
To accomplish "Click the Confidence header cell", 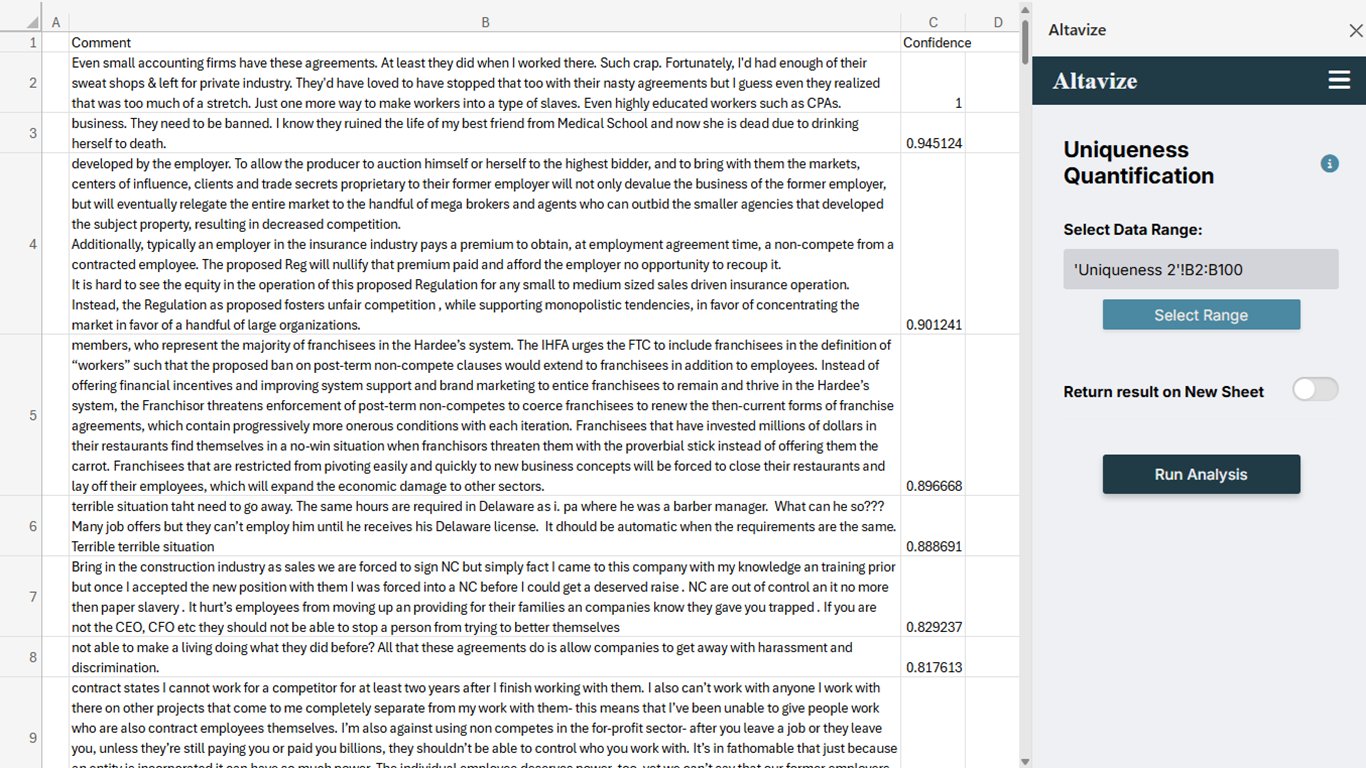I will click(932, 43).
